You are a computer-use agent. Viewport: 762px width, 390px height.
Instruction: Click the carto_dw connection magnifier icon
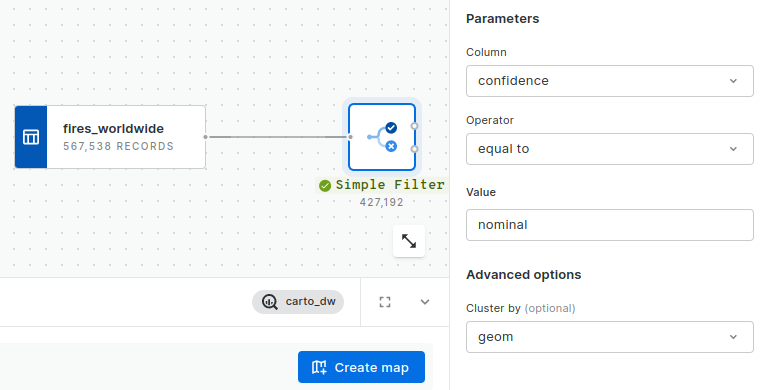(270, 302)
